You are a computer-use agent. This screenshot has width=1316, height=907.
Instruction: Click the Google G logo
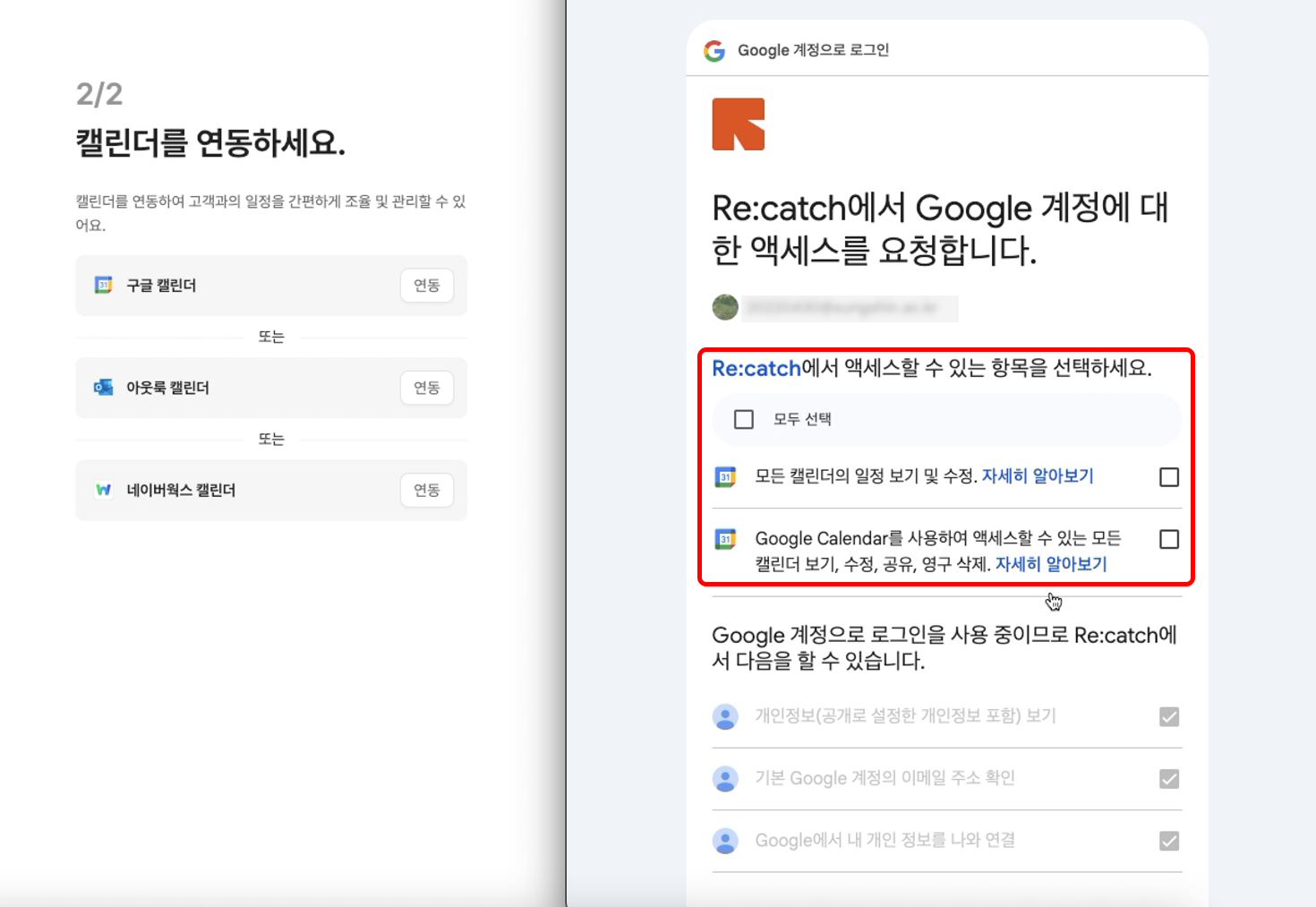pyautogui.click(x=714, y=51)
